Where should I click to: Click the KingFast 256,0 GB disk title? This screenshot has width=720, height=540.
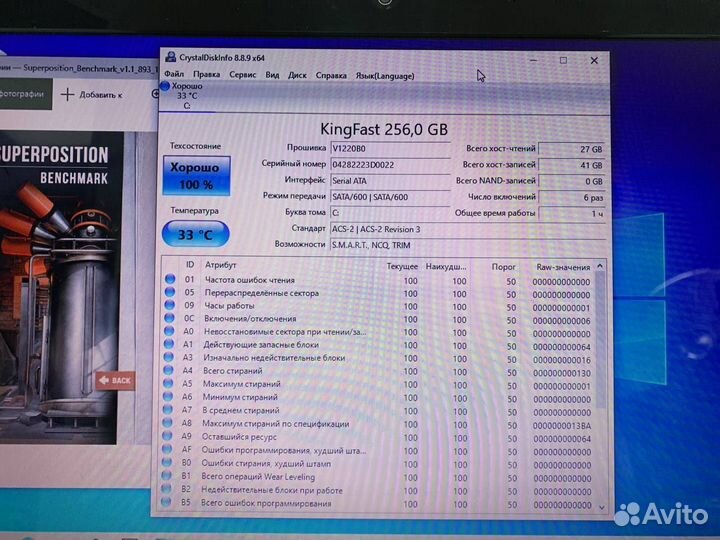tap(384, 129)
